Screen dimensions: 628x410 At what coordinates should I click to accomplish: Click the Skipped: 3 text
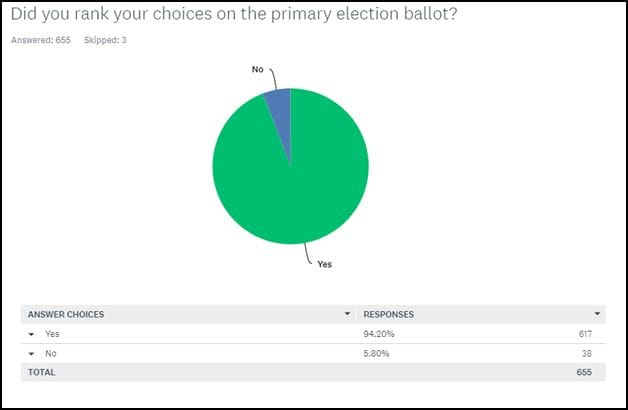point(105,40)
